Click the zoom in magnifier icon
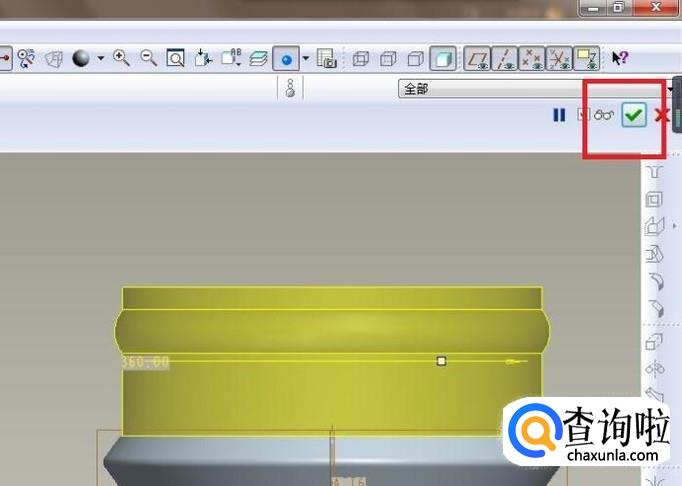This screenshot has width=682, height=486. [x=122, y=58]
